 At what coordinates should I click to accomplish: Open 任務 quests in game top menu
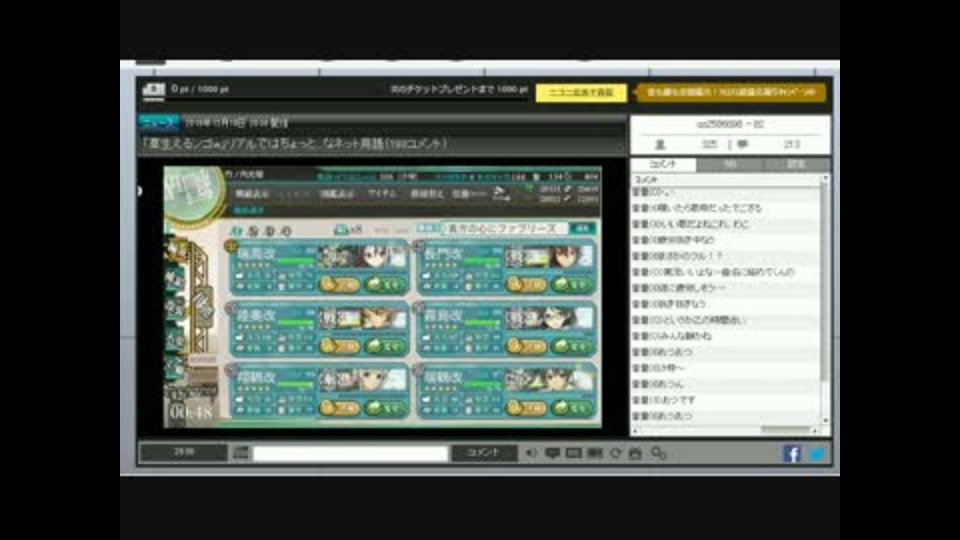[469, 194]
